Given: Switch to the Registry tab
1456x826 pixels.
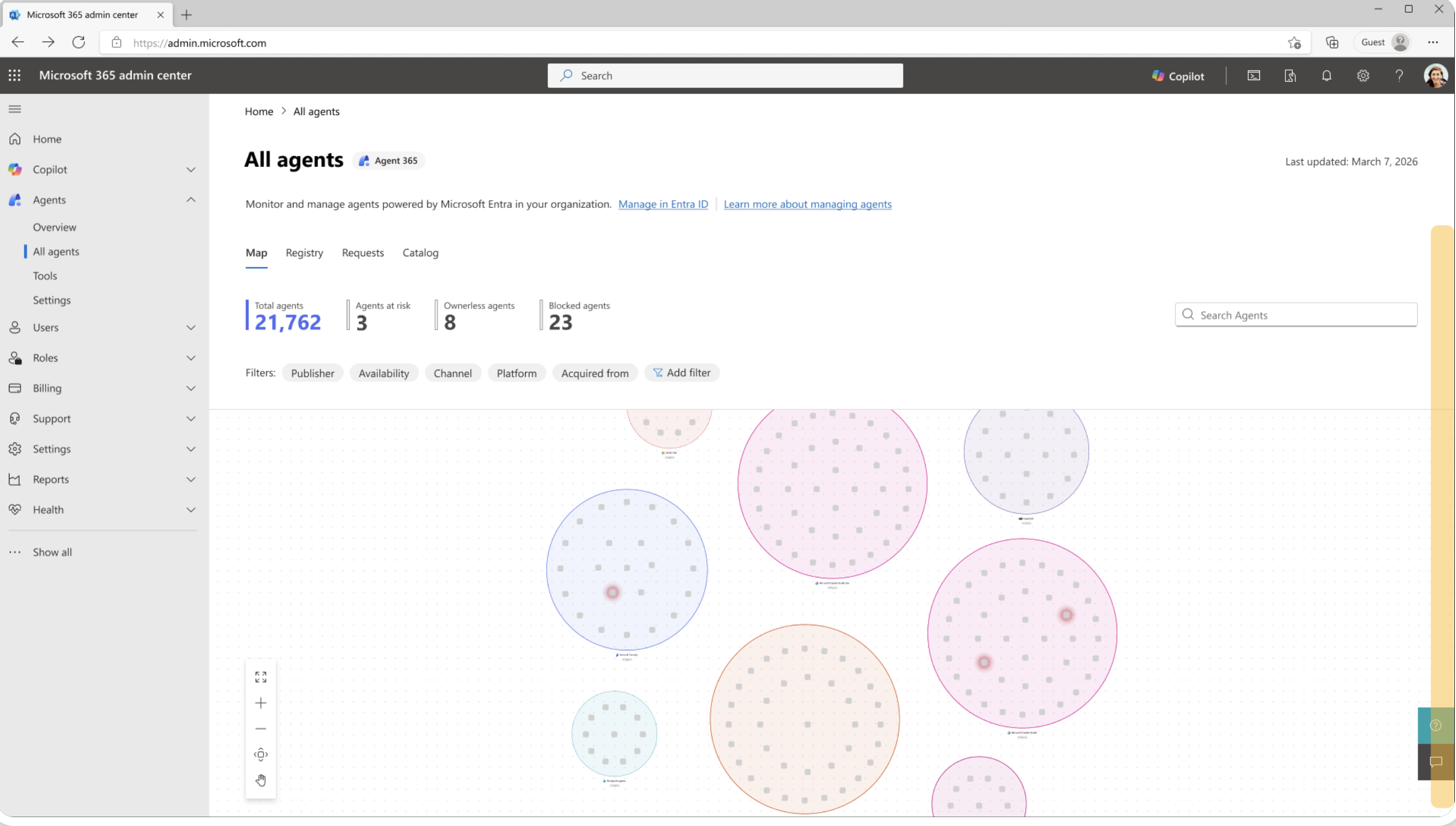Looking at the screenshot, I should pos(305,252).
